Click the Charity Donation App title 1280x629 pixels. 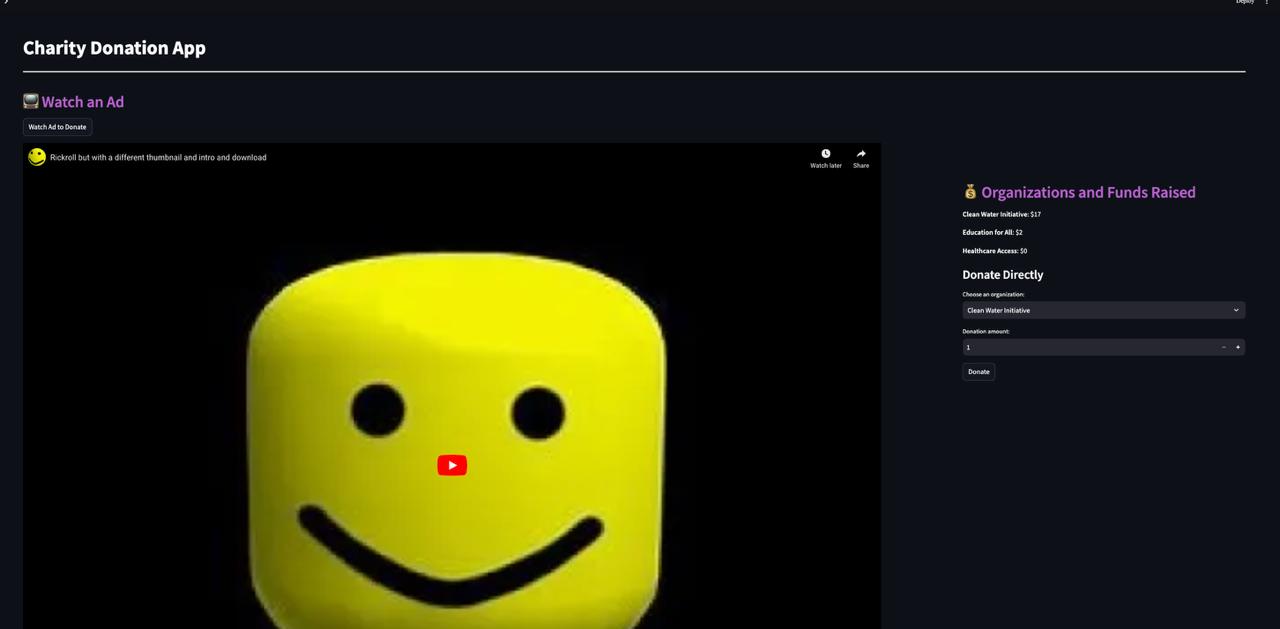(114, 48)
